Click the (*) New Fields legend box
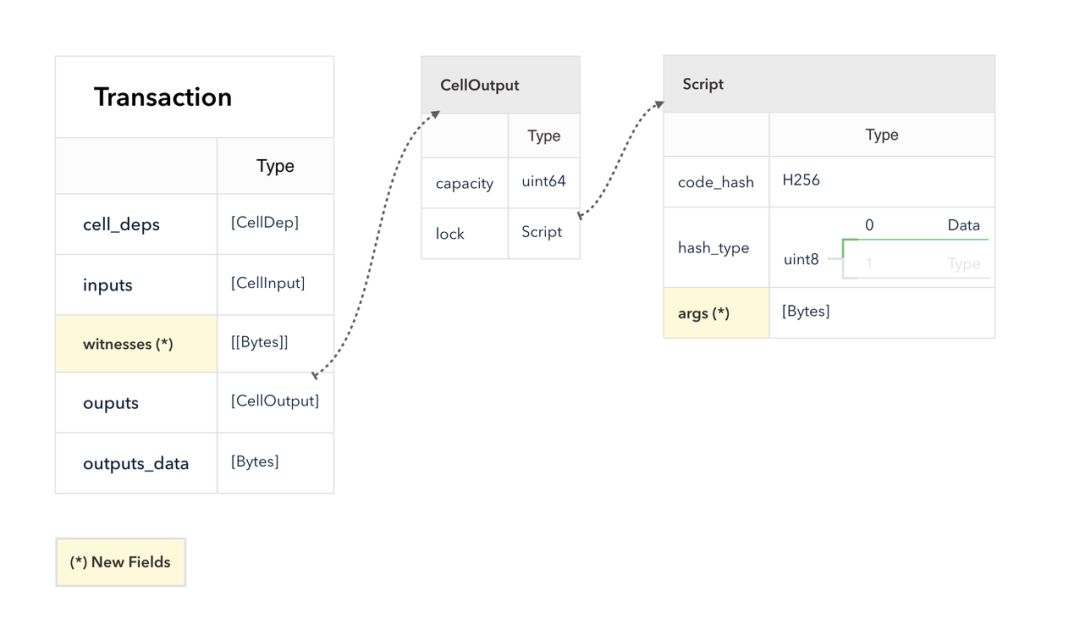The image size is (1080, 641). pyautogui.click(x=121, y=562)
